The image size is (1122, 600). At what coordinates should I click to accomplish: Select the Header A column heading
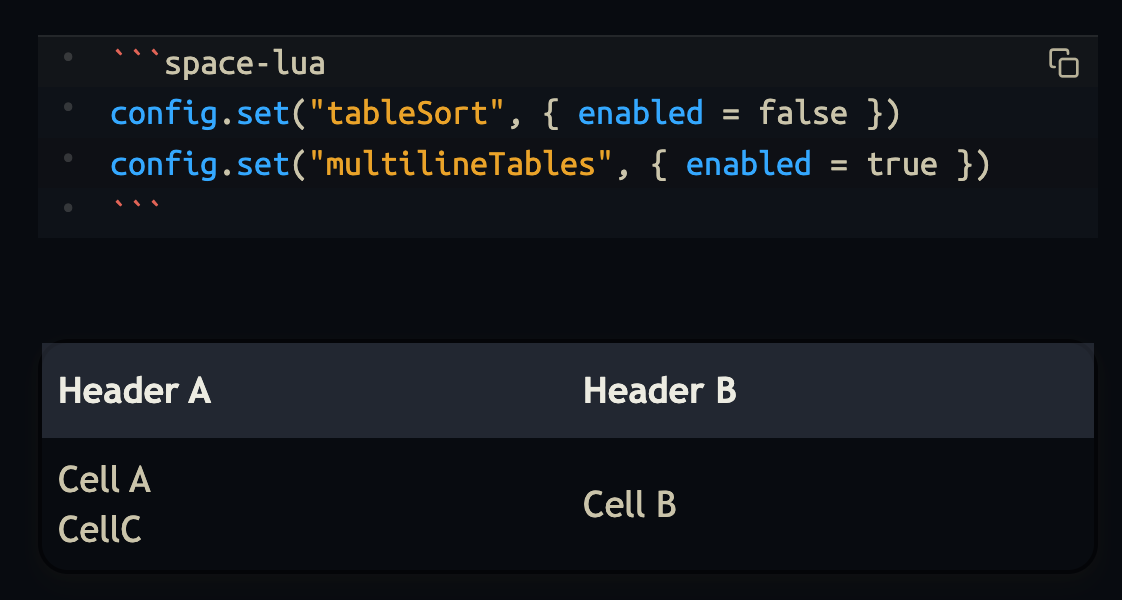135,391
